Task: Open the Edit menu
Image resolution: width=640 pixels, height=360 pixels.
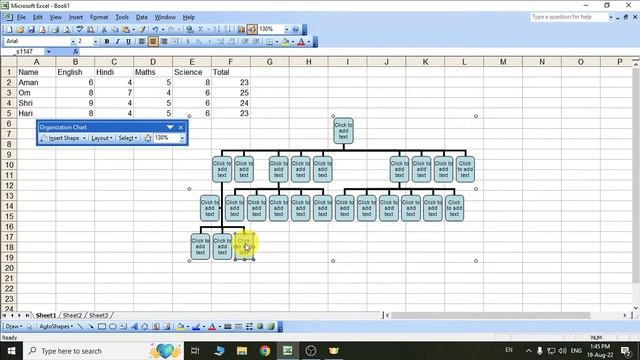Action: pyautogui.click(x=38, y=17)
